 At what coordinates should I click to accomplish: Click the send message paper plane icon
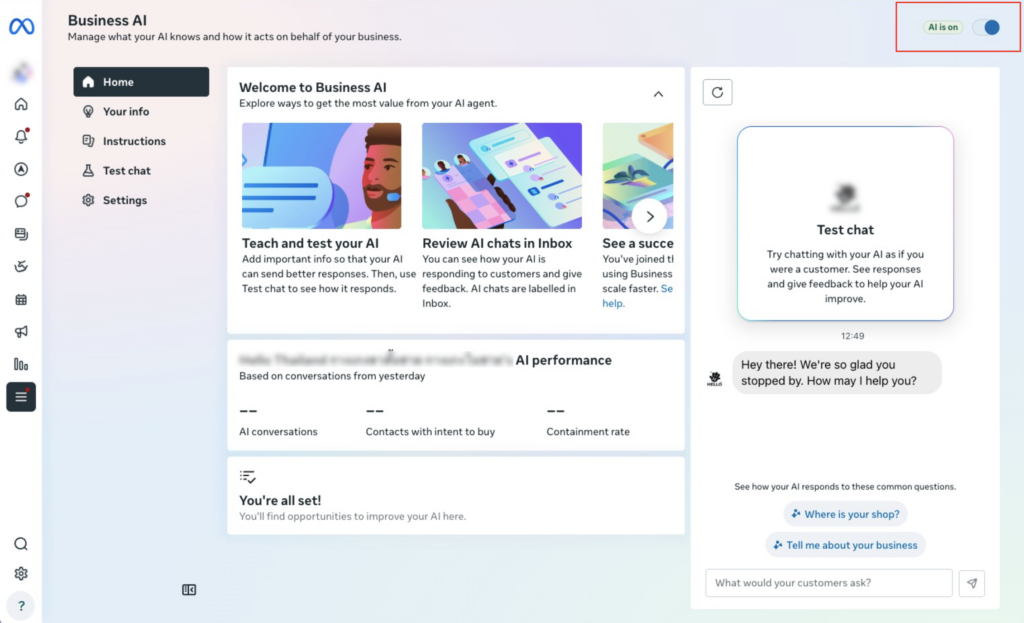[x=972, y=583]
